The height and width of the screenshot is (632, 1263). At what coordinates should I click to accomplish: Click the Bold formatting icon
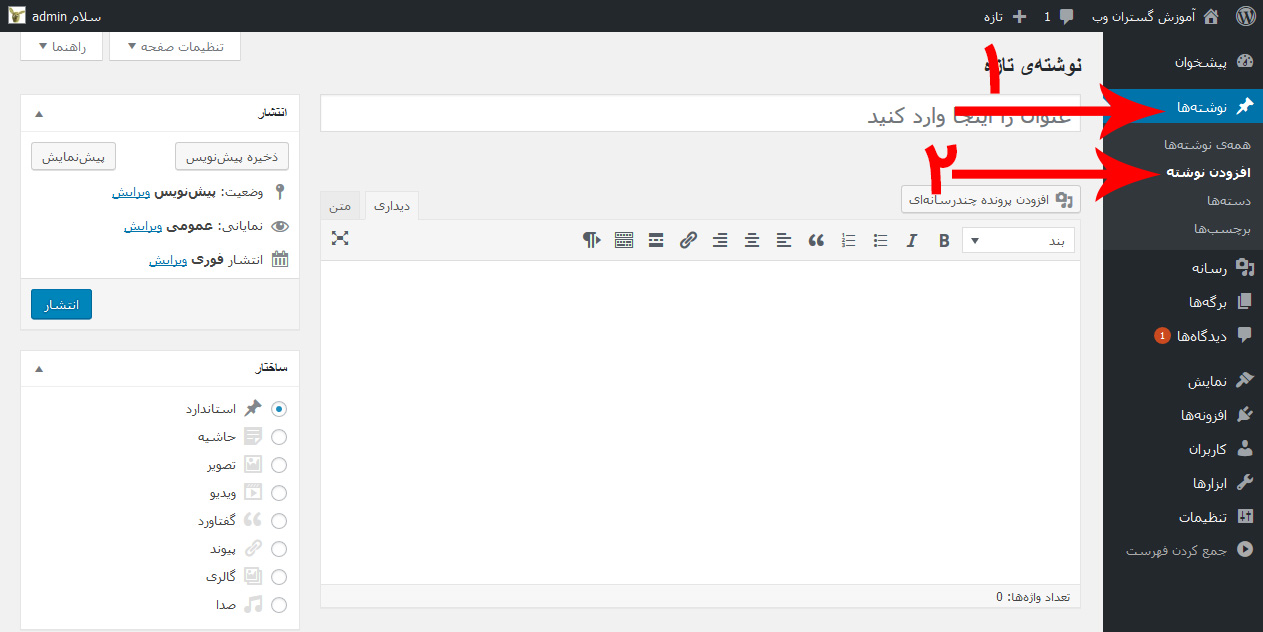[x=944, y=240]
